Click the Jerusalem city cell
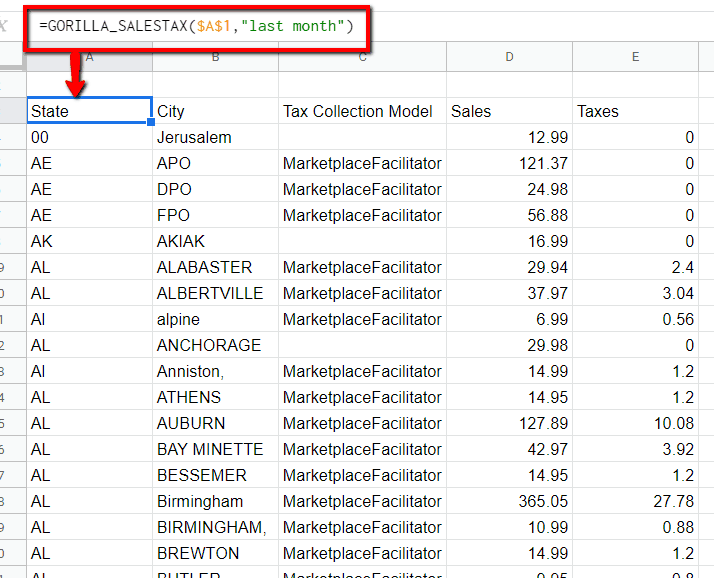The height and width of the screenshot is (578, 714). tap(215, 137)
